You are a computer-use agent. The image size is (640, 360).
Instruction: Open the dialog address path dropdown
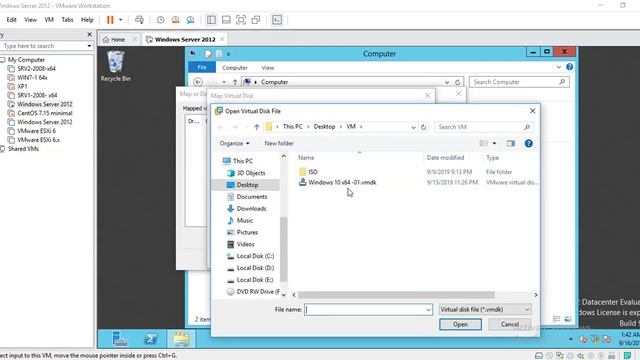tap(413, 127)
